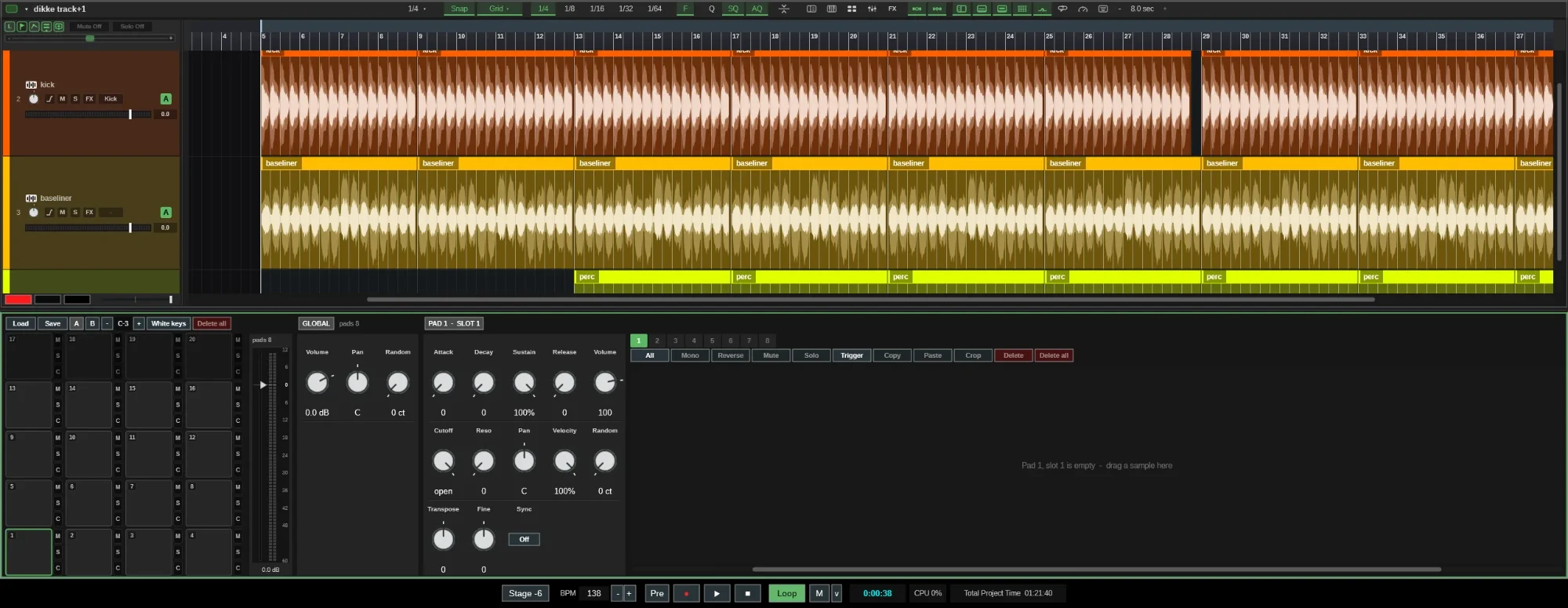Select pad 6 in the pad grid
Screen dimensions: 1568x608
[88, 503]
